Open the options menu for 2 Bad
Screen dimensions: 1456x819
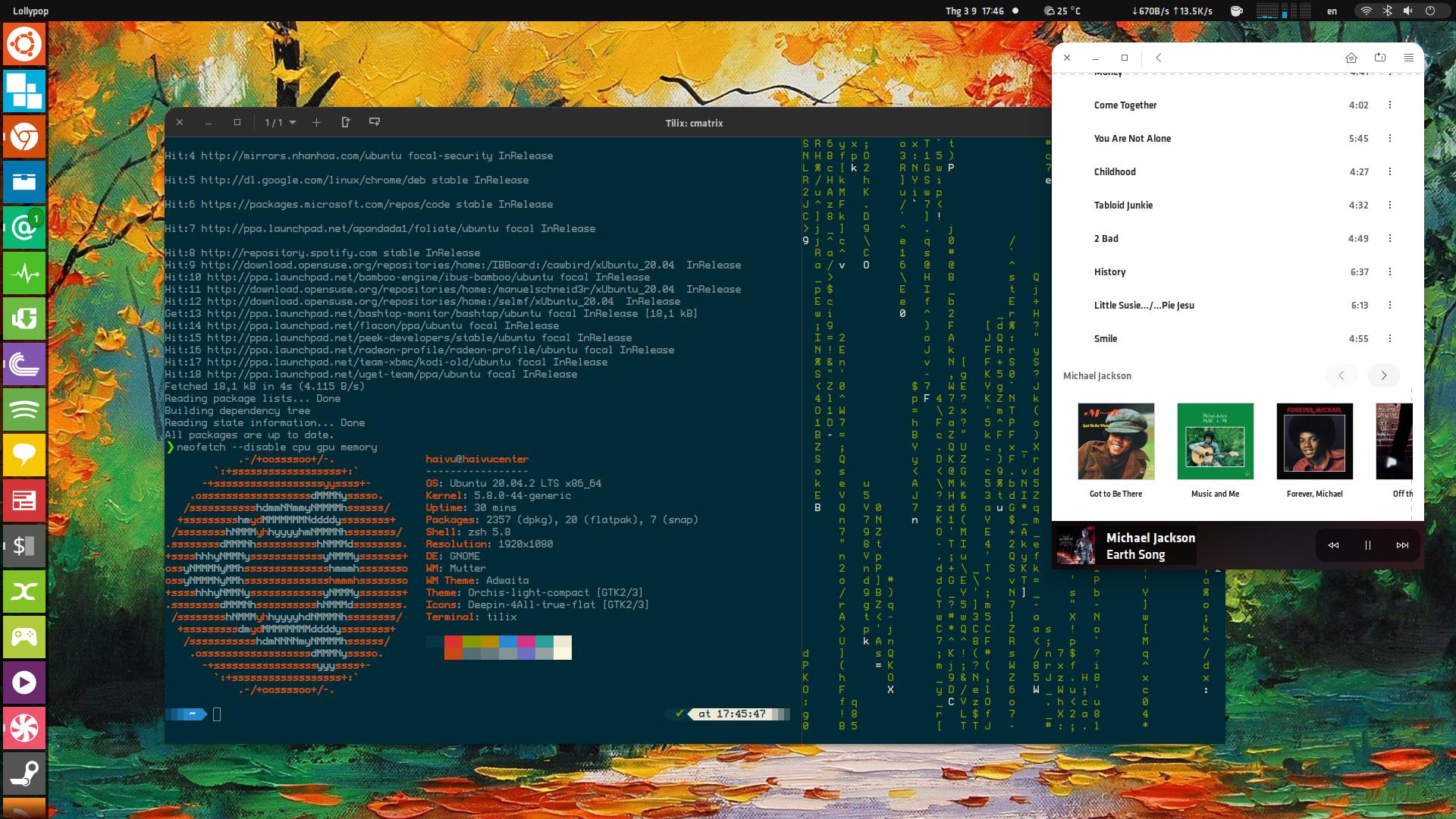click(1390, 239)
